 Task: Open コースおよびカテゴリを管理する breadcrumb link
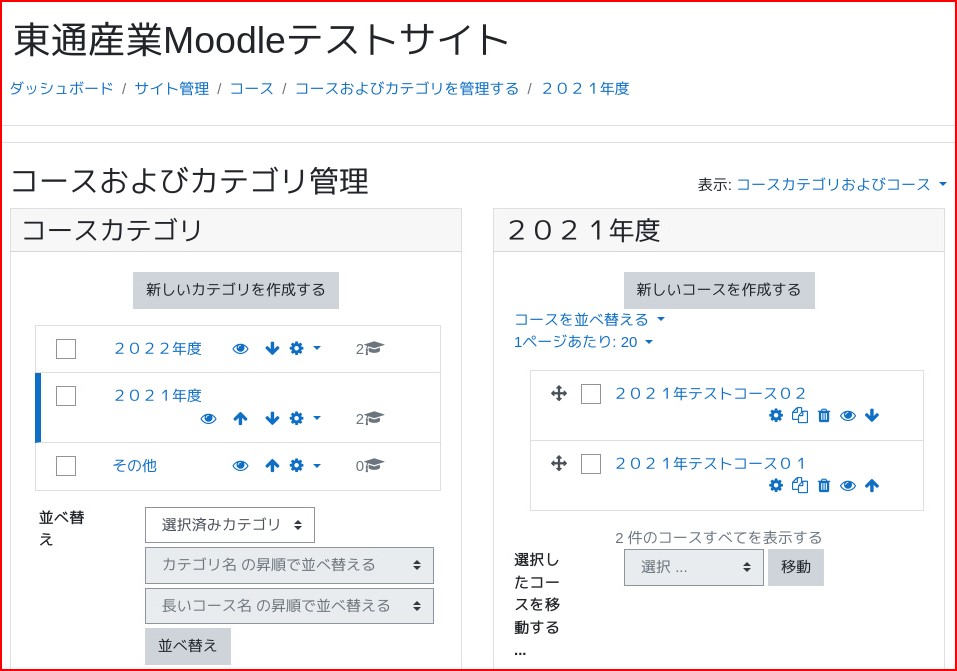click(x=407, y=89)
